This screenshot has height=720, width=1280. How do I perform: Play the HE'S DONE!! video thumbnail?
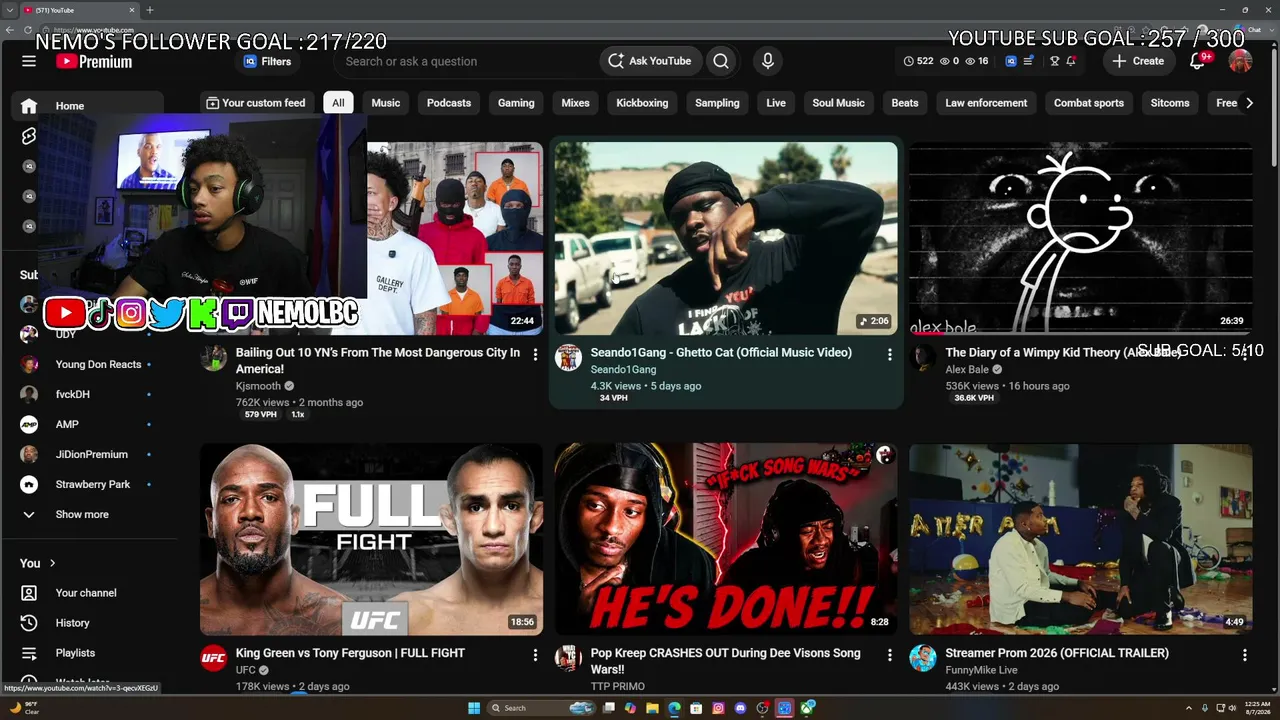[x=726, y=540]
